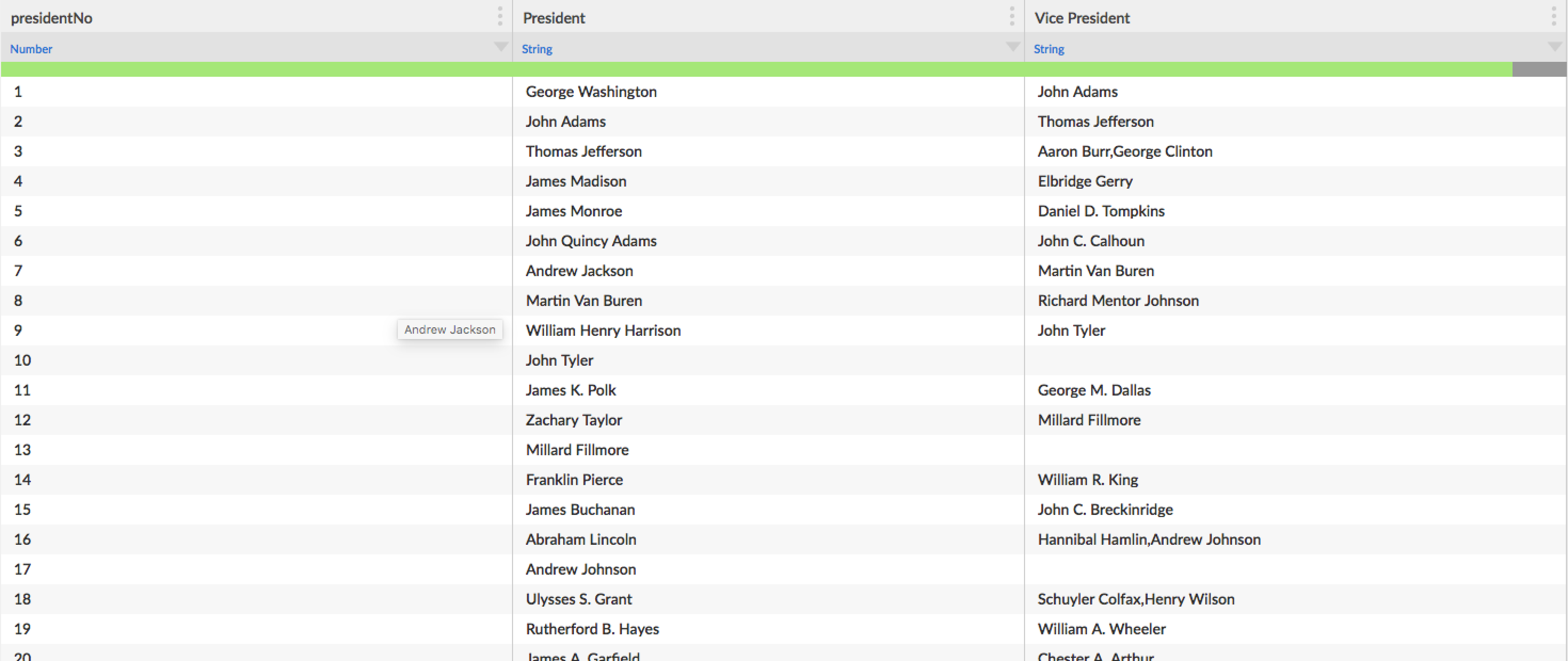
Task: Open Vice President column three-dot menu
Action: [x=1554, y=17]
